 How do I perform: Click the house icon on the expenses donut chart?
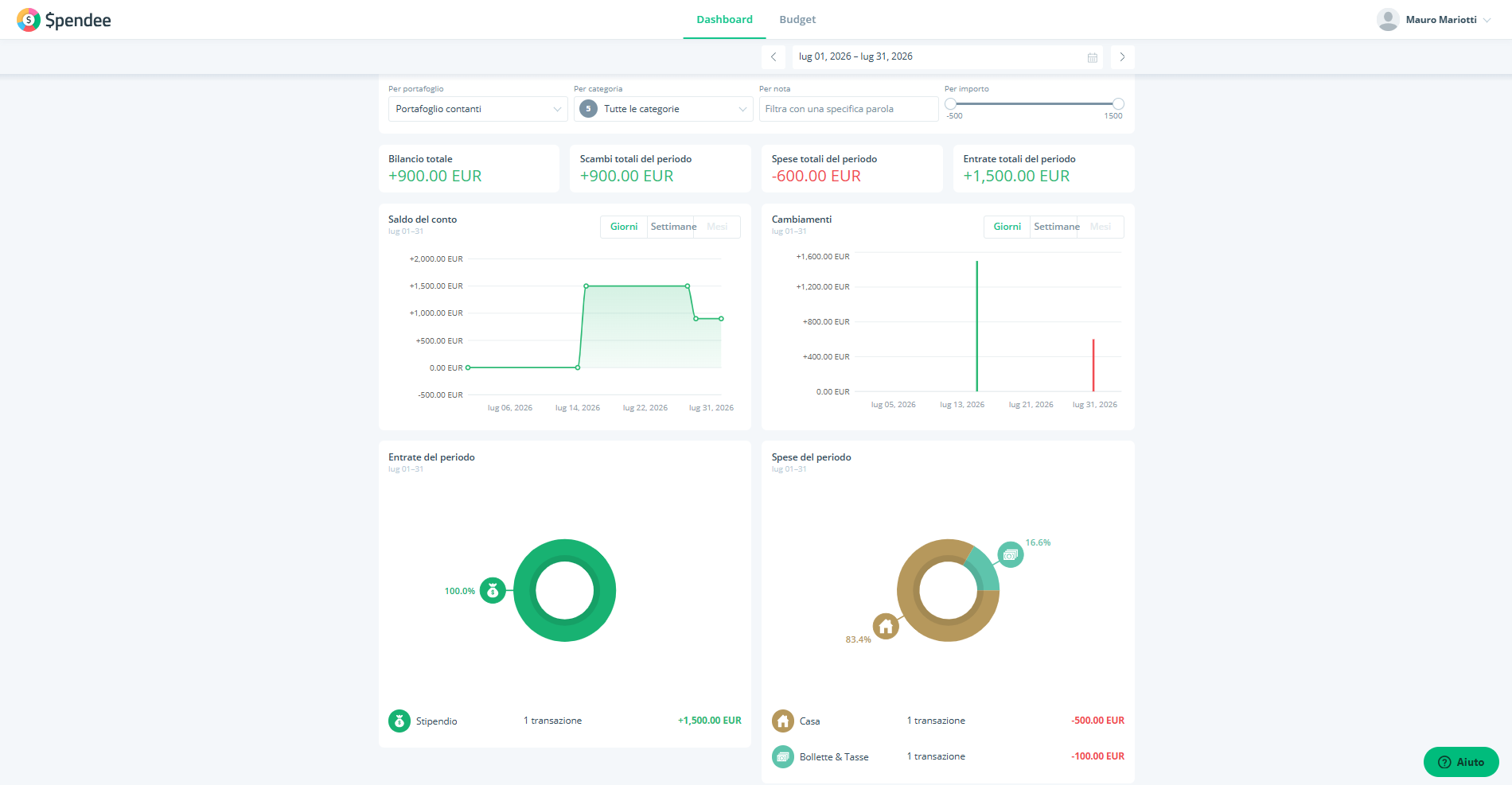886,627
